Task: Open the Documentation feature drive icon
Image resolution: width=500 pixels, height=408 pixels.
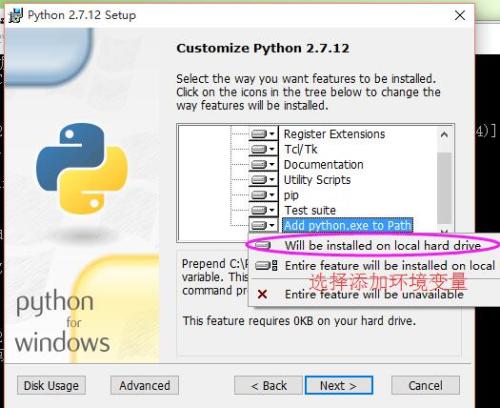Action: pos(259,164)
